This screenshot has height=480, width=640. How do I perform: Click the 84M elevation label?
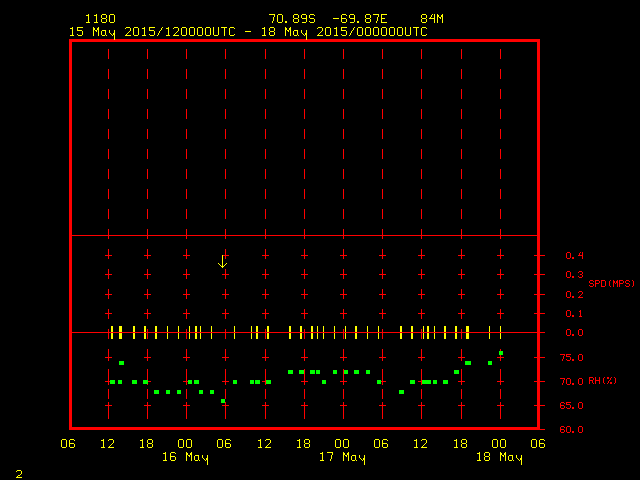[x=432, y=19]
